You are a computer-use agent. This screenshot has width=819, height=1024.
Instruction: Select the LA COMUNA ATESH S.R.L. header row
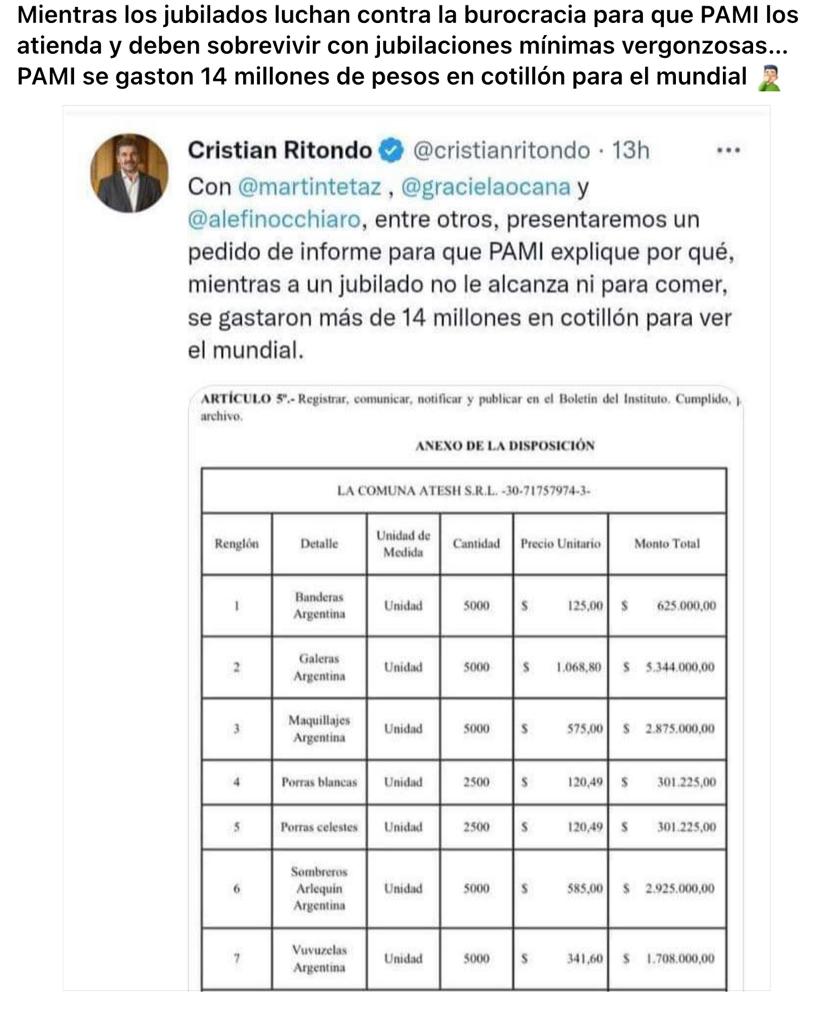pos(463,490)
